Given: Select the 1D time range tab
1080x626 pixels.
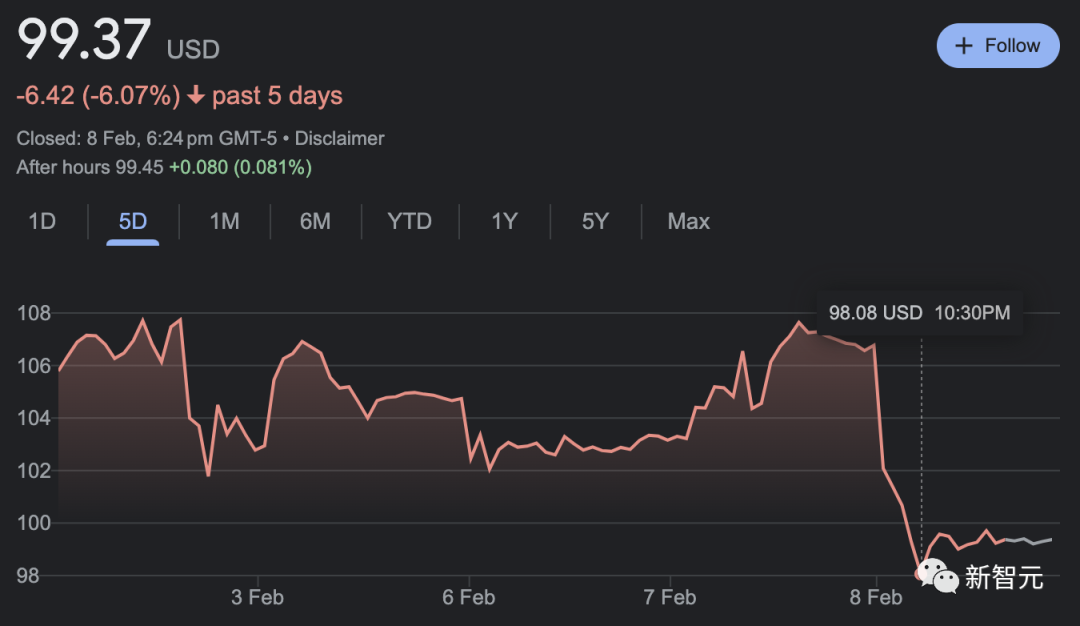Looking at the screenshot, I should pyautogui.click(x=42, y=221).
